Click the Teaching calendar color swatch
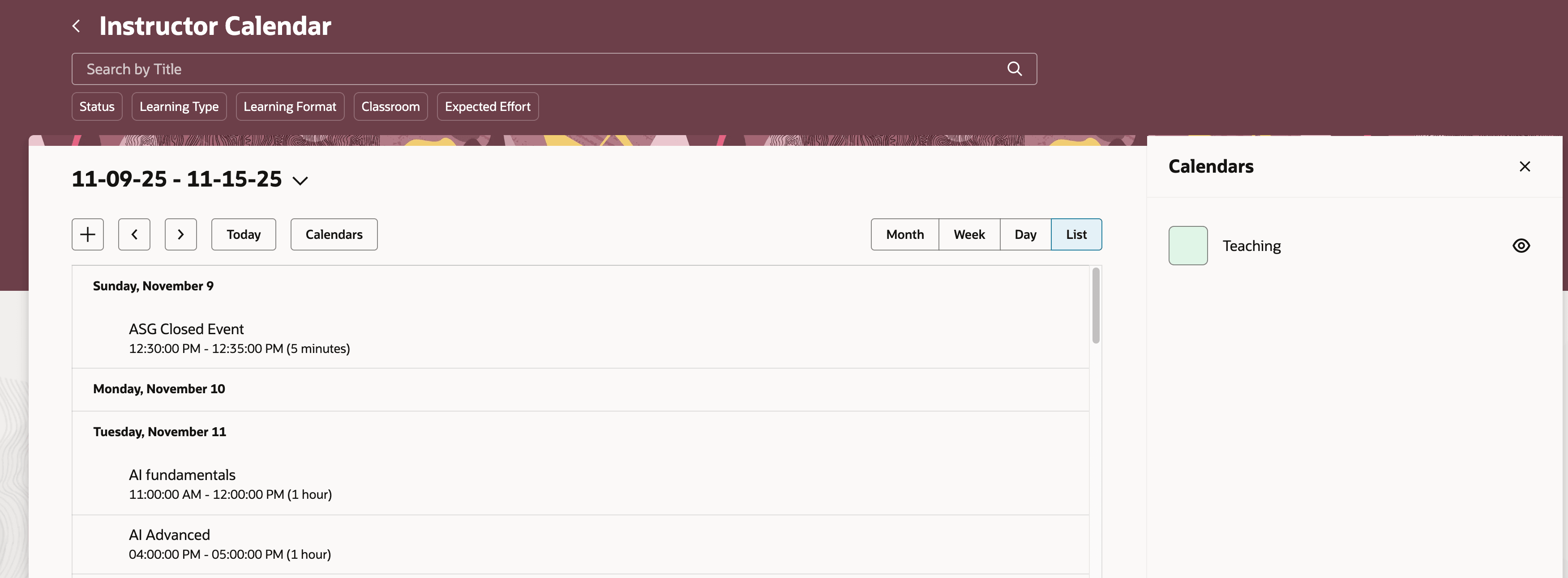Screen dimensions: 1568x578 1187,245
